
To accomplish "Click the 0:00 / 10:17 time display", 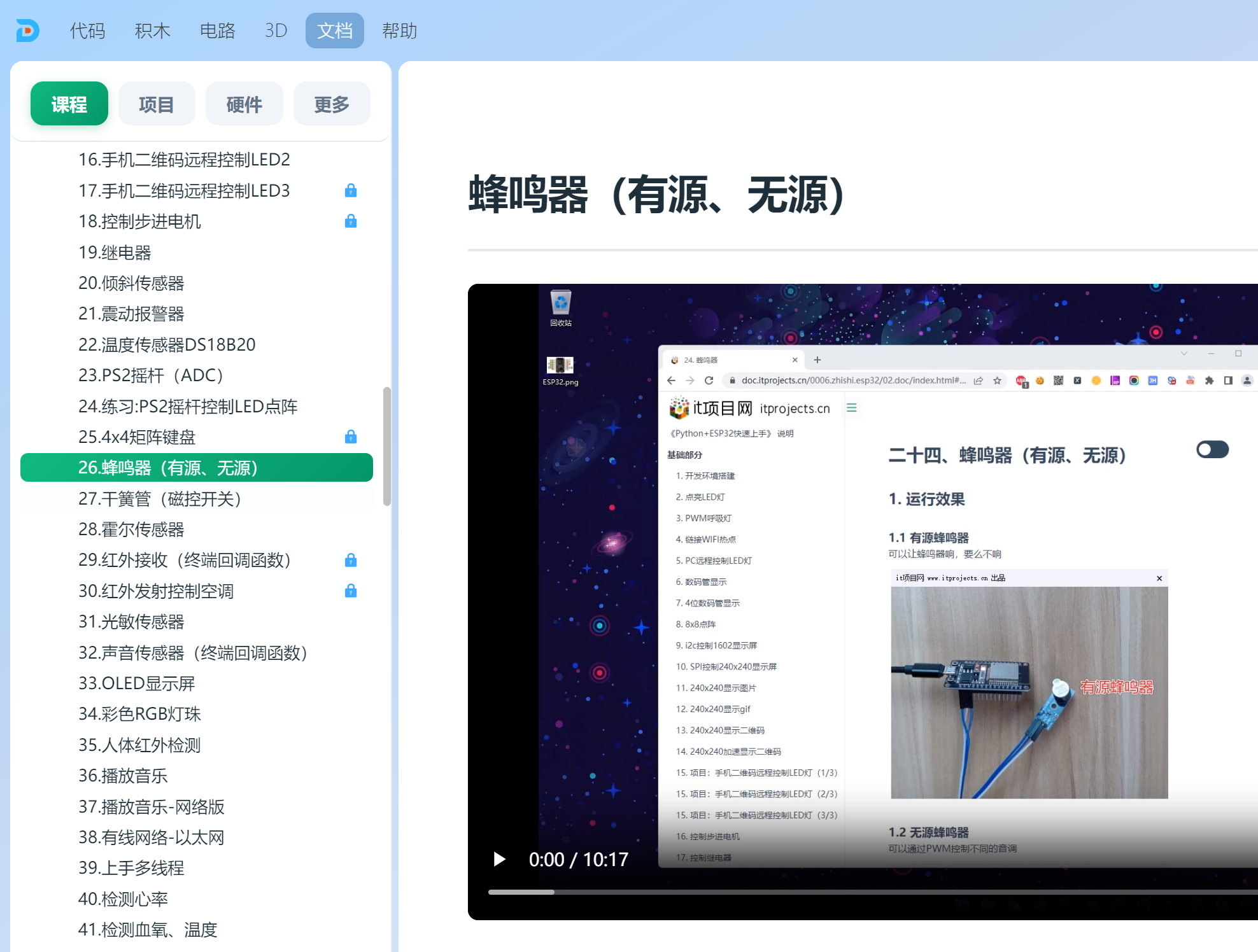I will click(x=579, y=860).
